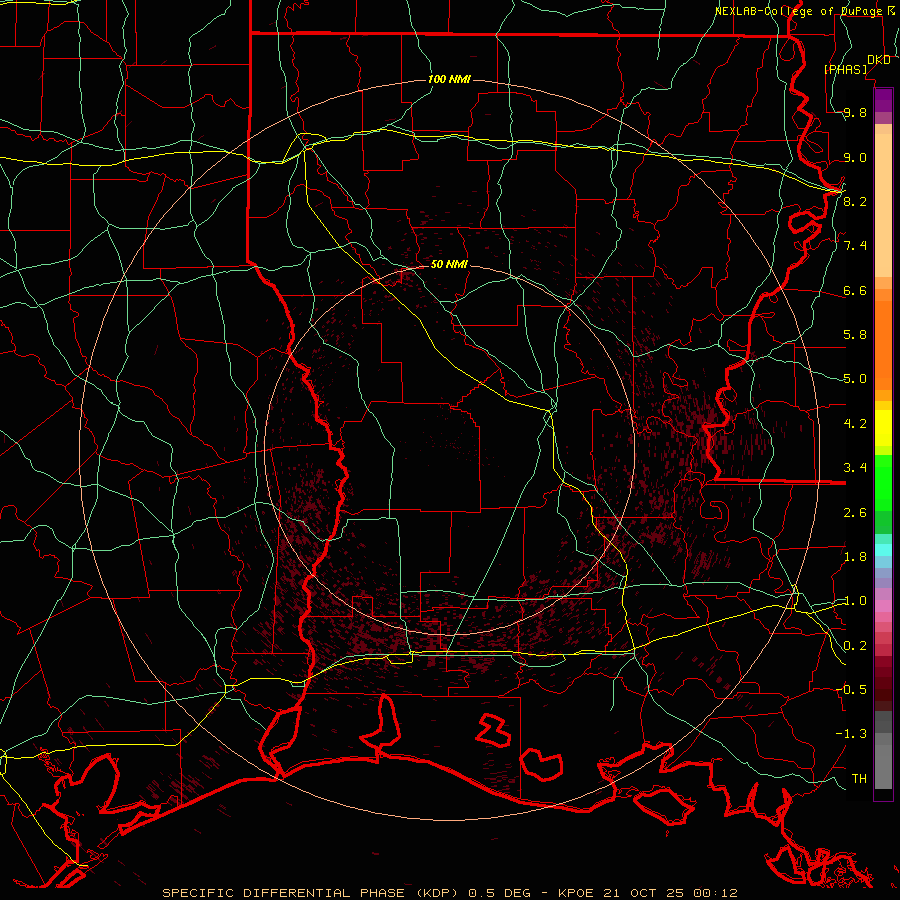Pick the yellow segment of the color scale

point(883,428)
